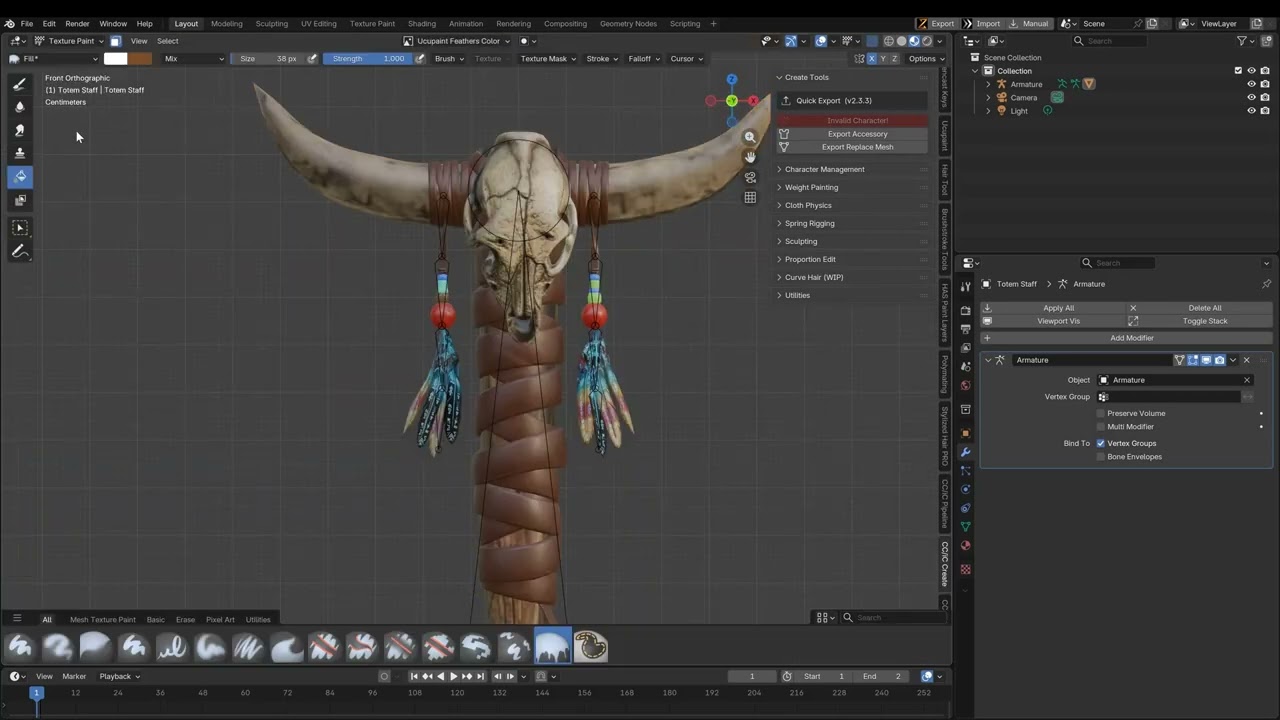The width and height of the screenshot is (1280, 720).
Task: Hide Armature in viewport via eye icon
Action: click(x=1251, y=84)
